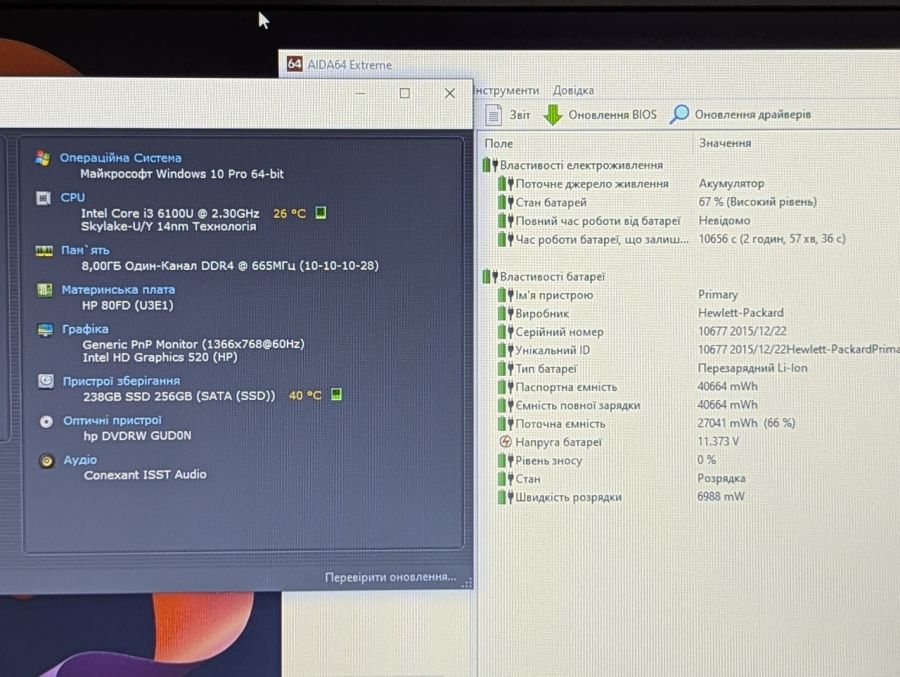Click battery icon beside Тип батареї
This screenshot has width=900, height=677.
pos(505,369)
